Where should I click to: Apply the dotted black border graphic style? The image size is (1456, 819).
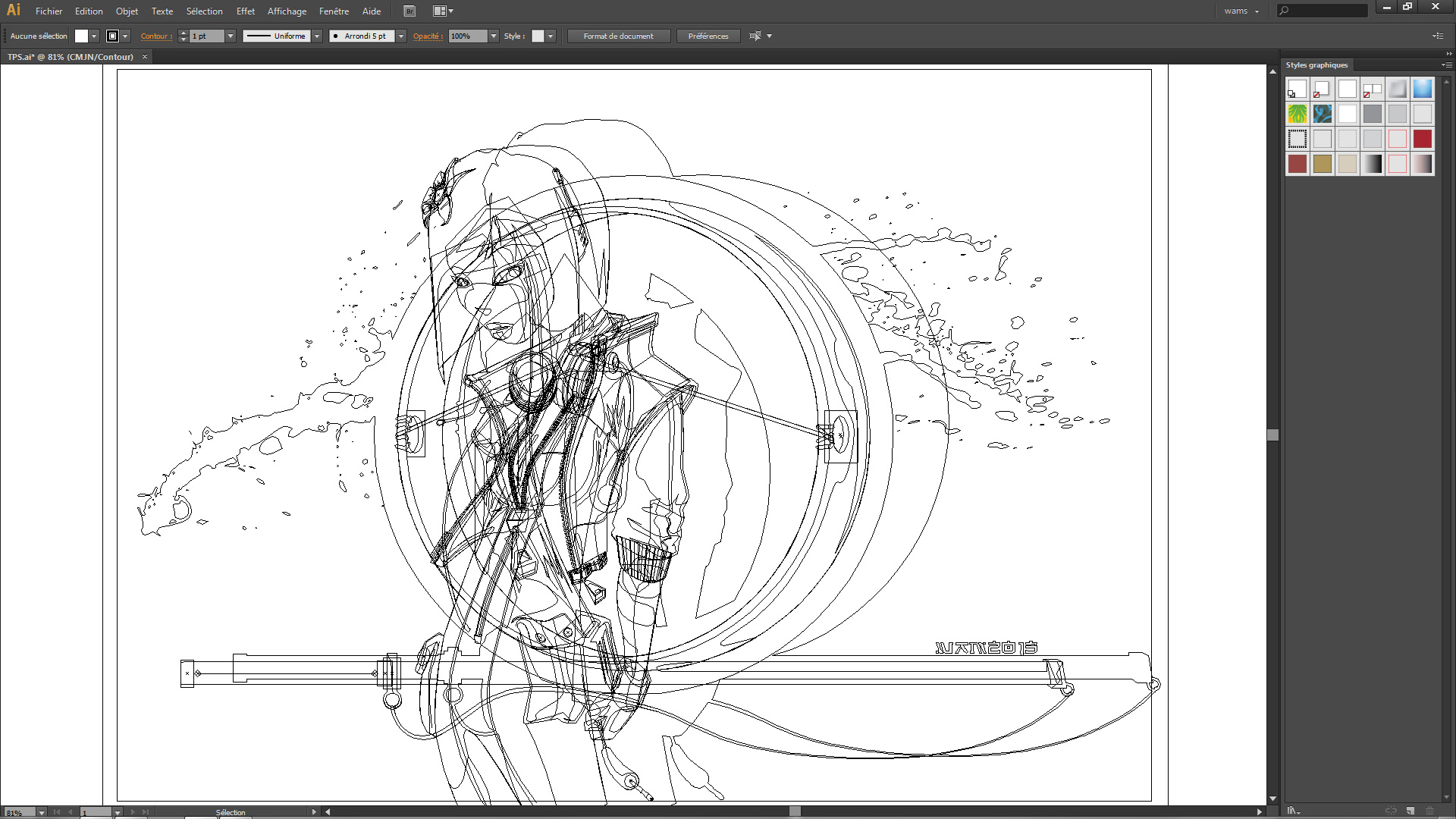click(x=1298, y=139)
